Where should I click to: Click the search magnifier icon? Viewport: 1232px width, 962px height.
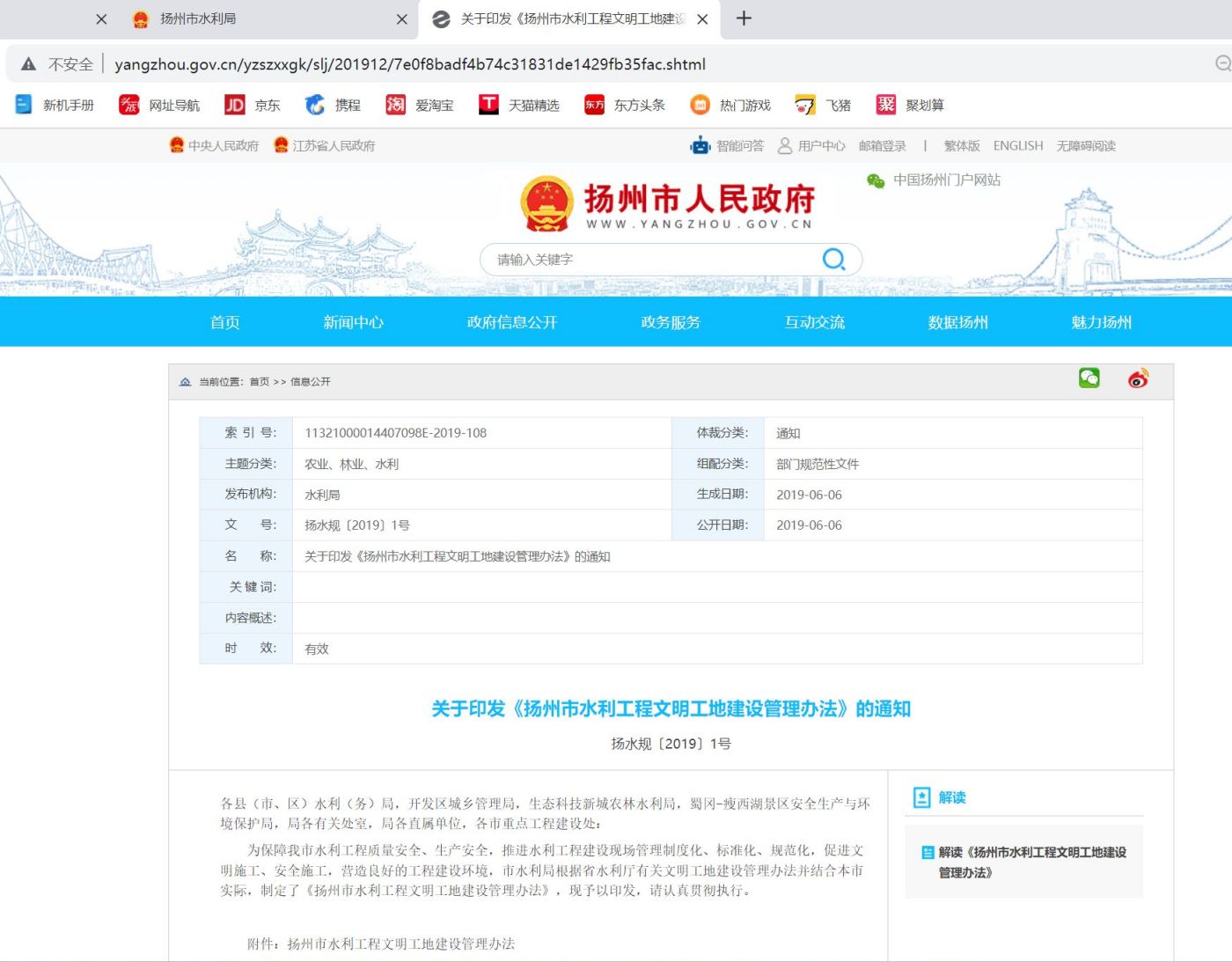833,259
